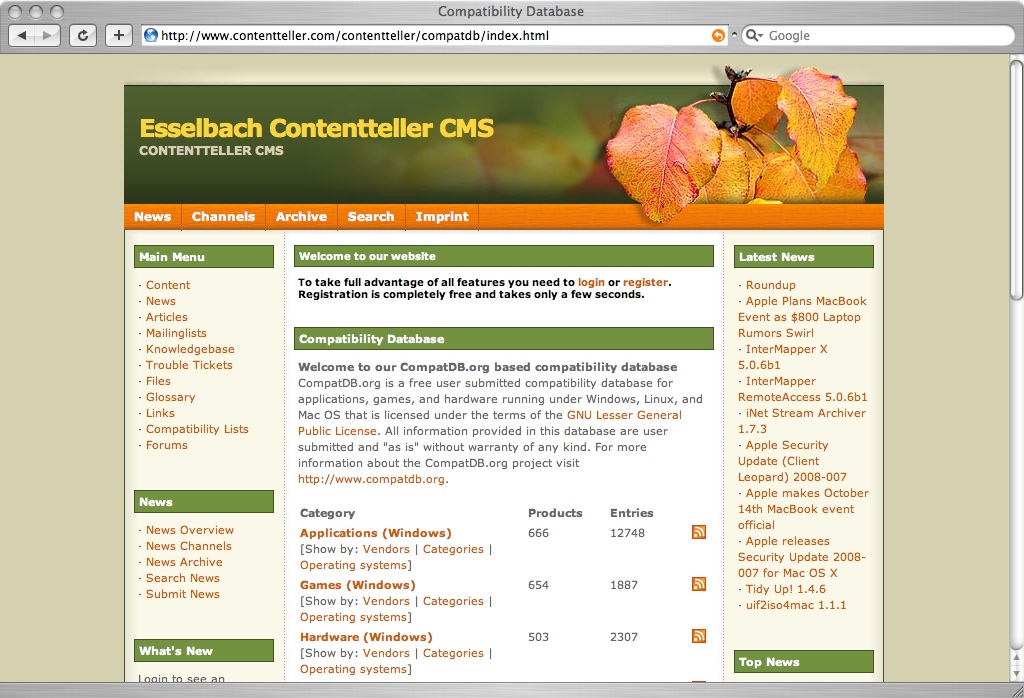Open Hardware (Windows) category
This screenshot has height=698, width=1024.
(x=366, y=637)
